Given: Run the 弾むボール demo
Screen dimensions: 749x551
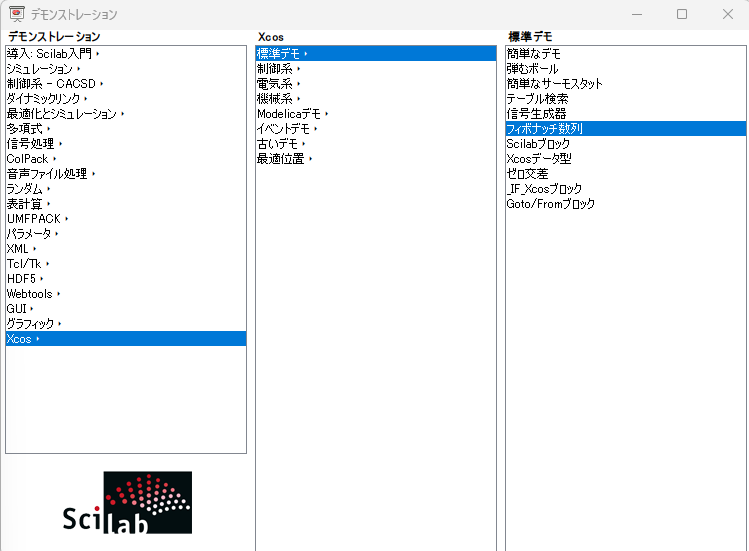Looking at the screenshot, I should (626, 69).
